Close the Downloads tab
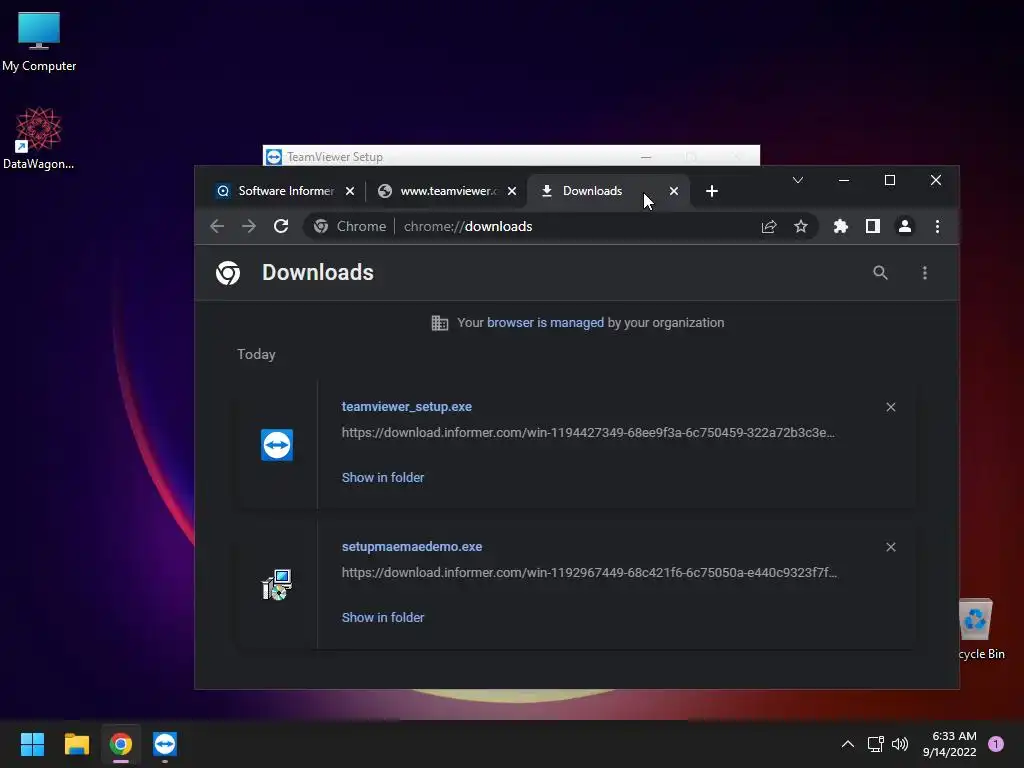 tap(674, 191)
